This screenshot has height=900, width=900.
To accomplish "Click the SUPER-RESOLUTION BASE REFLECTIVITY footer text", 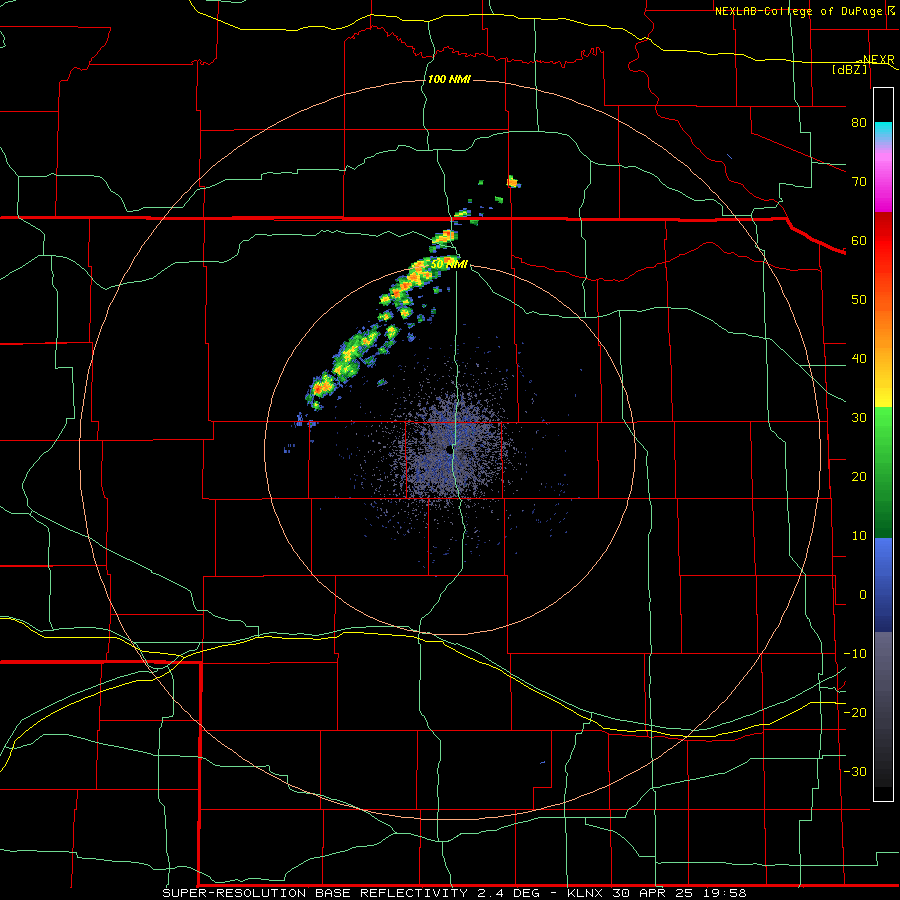I will click(315, 893).
